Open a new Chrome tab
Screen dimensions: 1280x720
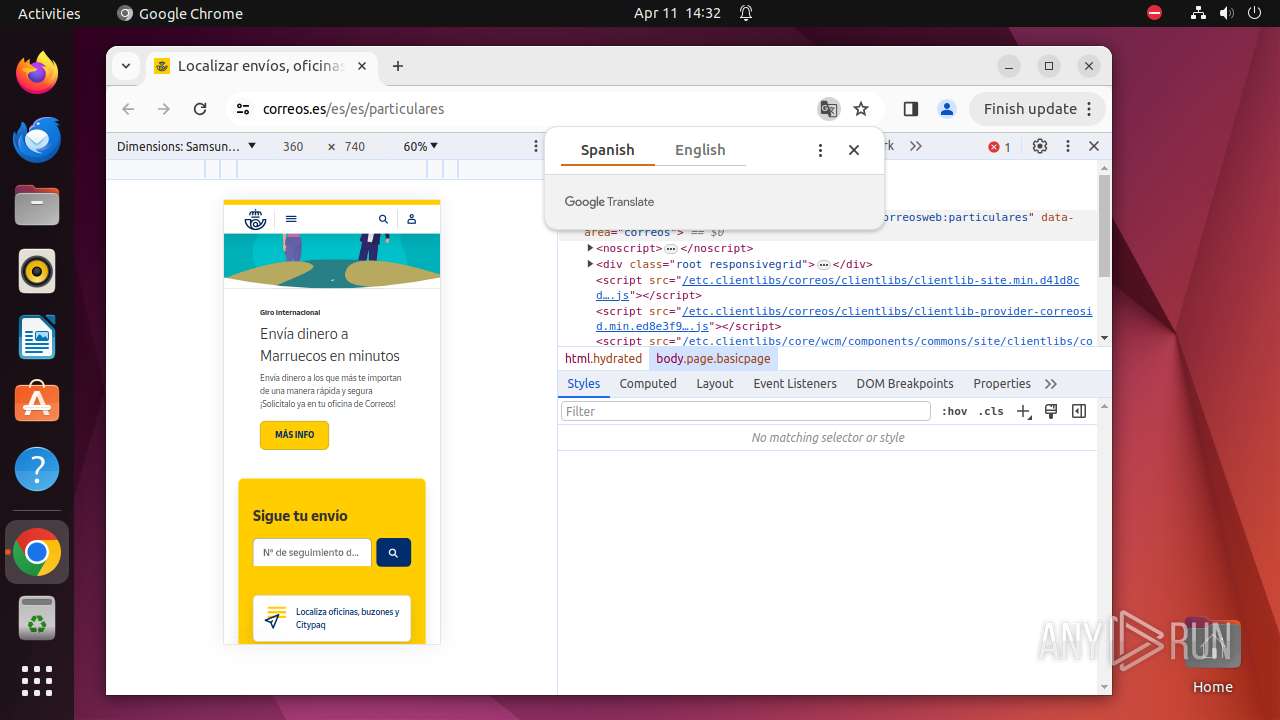click(398, 66)
